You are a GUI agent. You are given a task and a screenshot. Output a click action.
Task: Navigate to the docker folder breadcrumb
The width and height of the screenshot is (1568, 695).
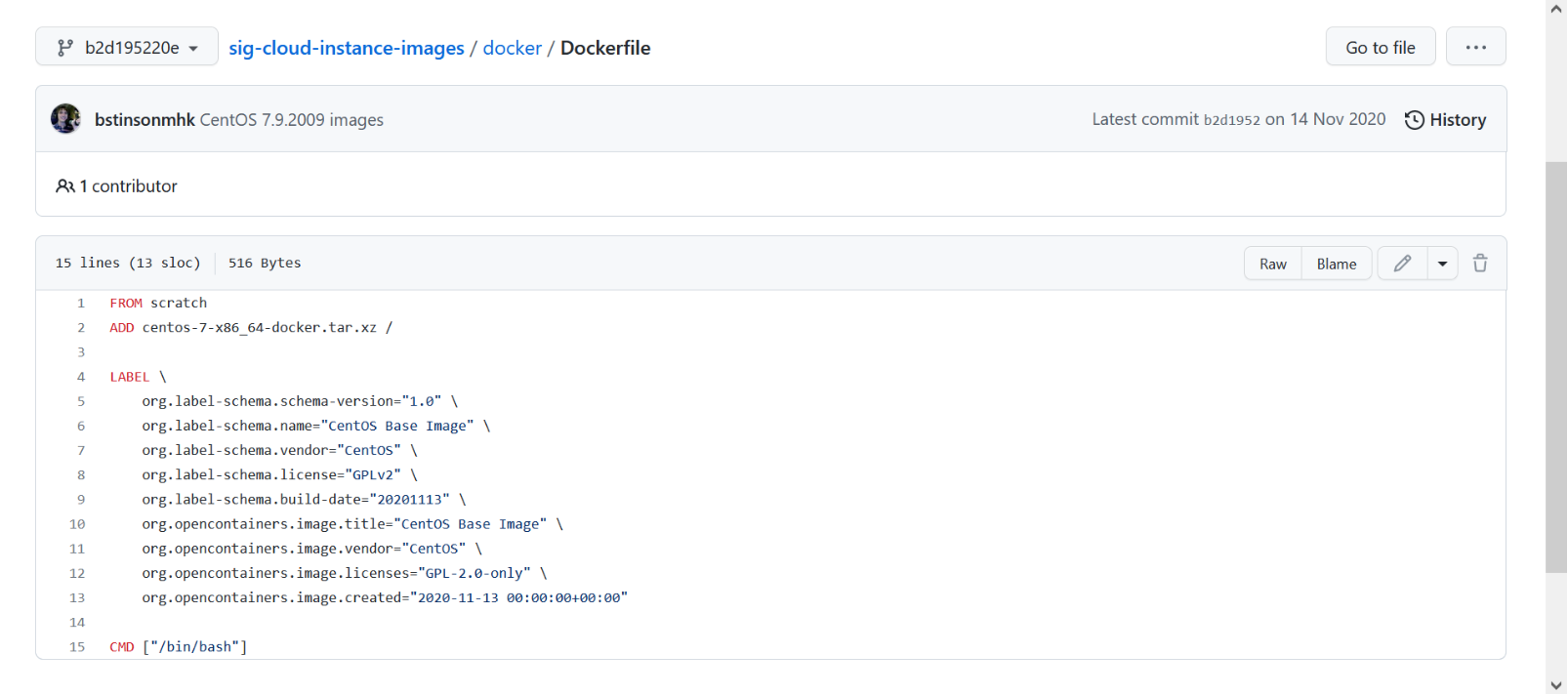[x=512, y=48]
